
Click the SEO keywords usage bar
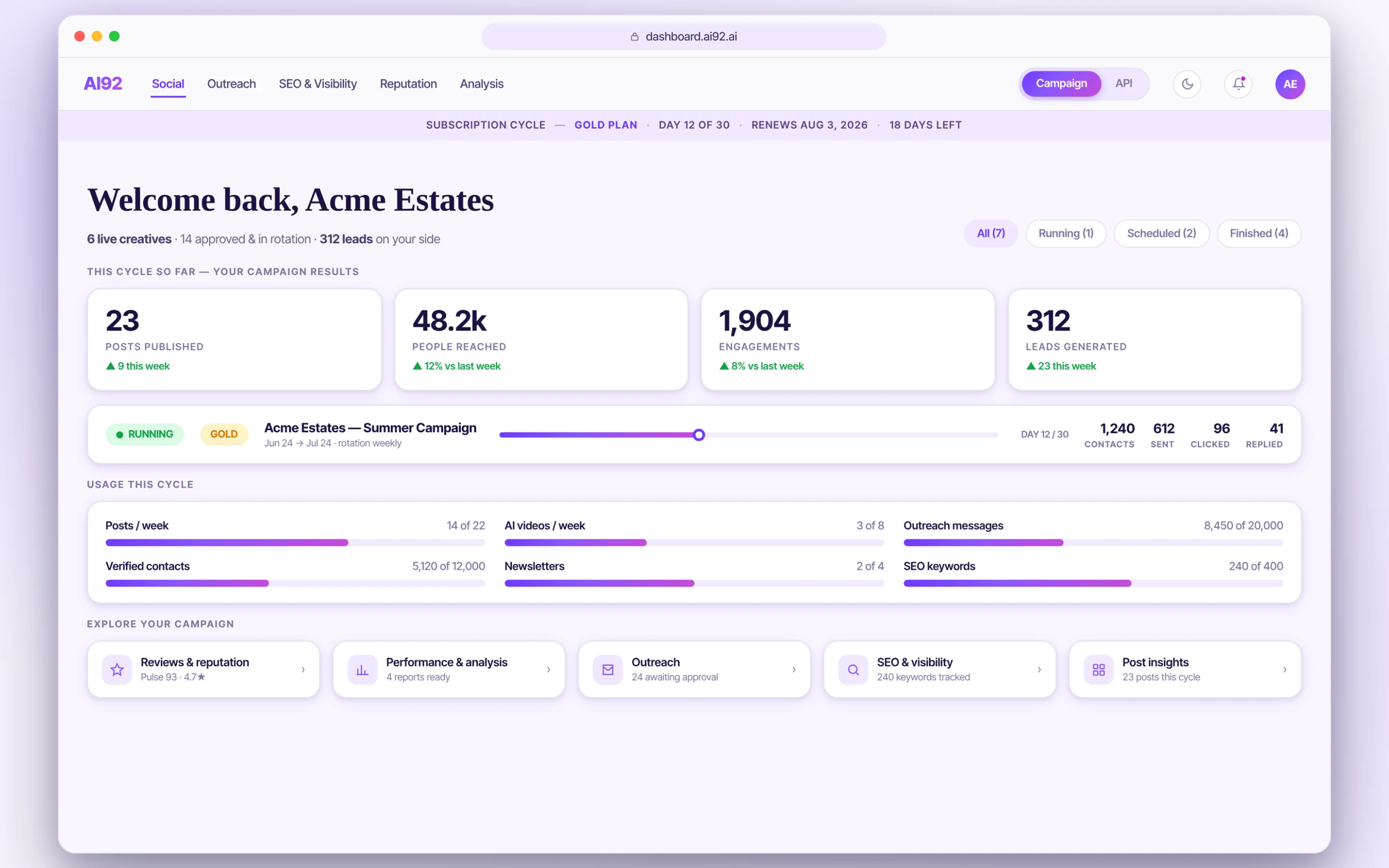(x=1093, y=583)
